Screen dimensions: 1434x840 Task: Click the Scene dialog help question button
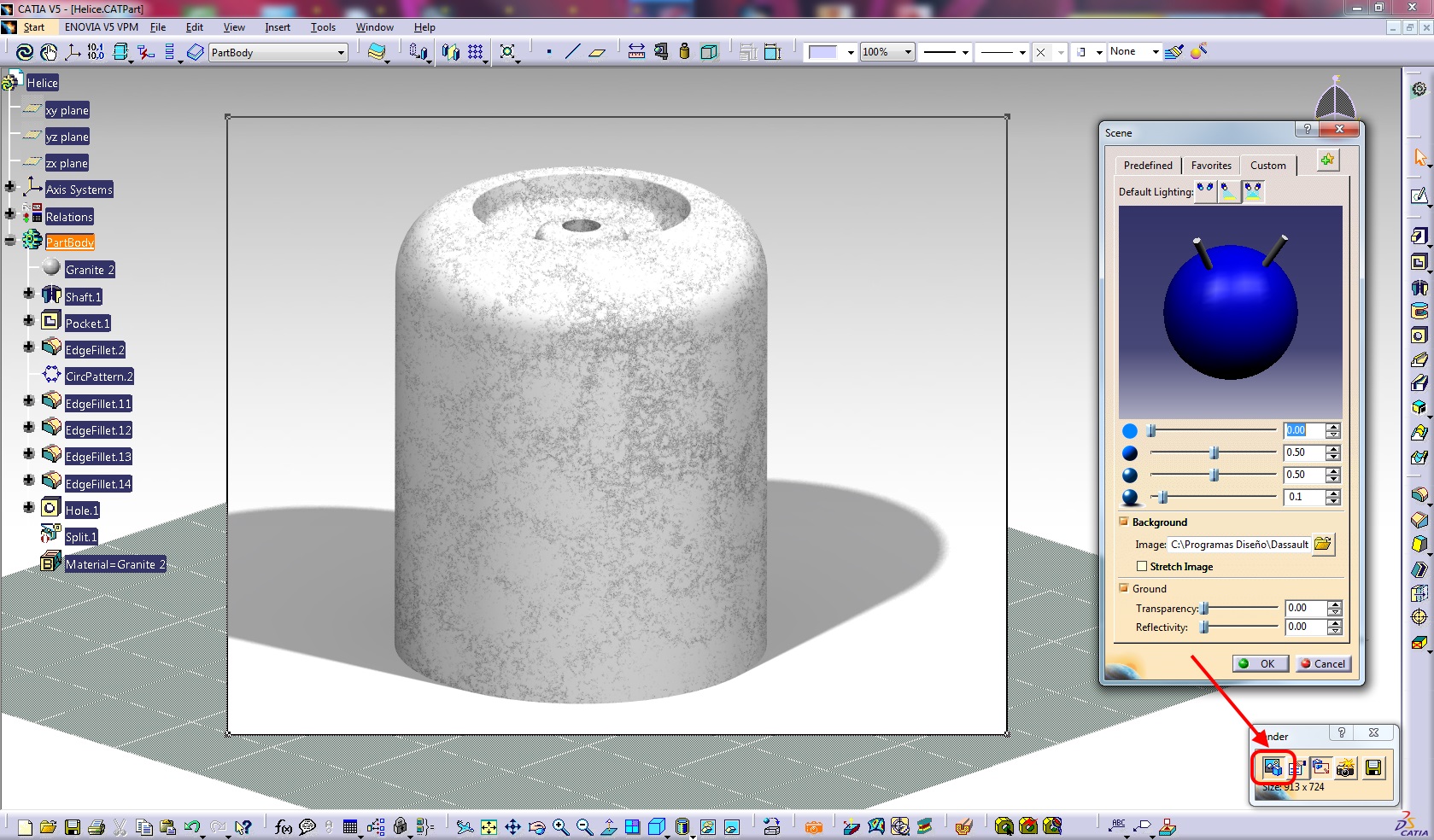click(x=1307, y=130)
